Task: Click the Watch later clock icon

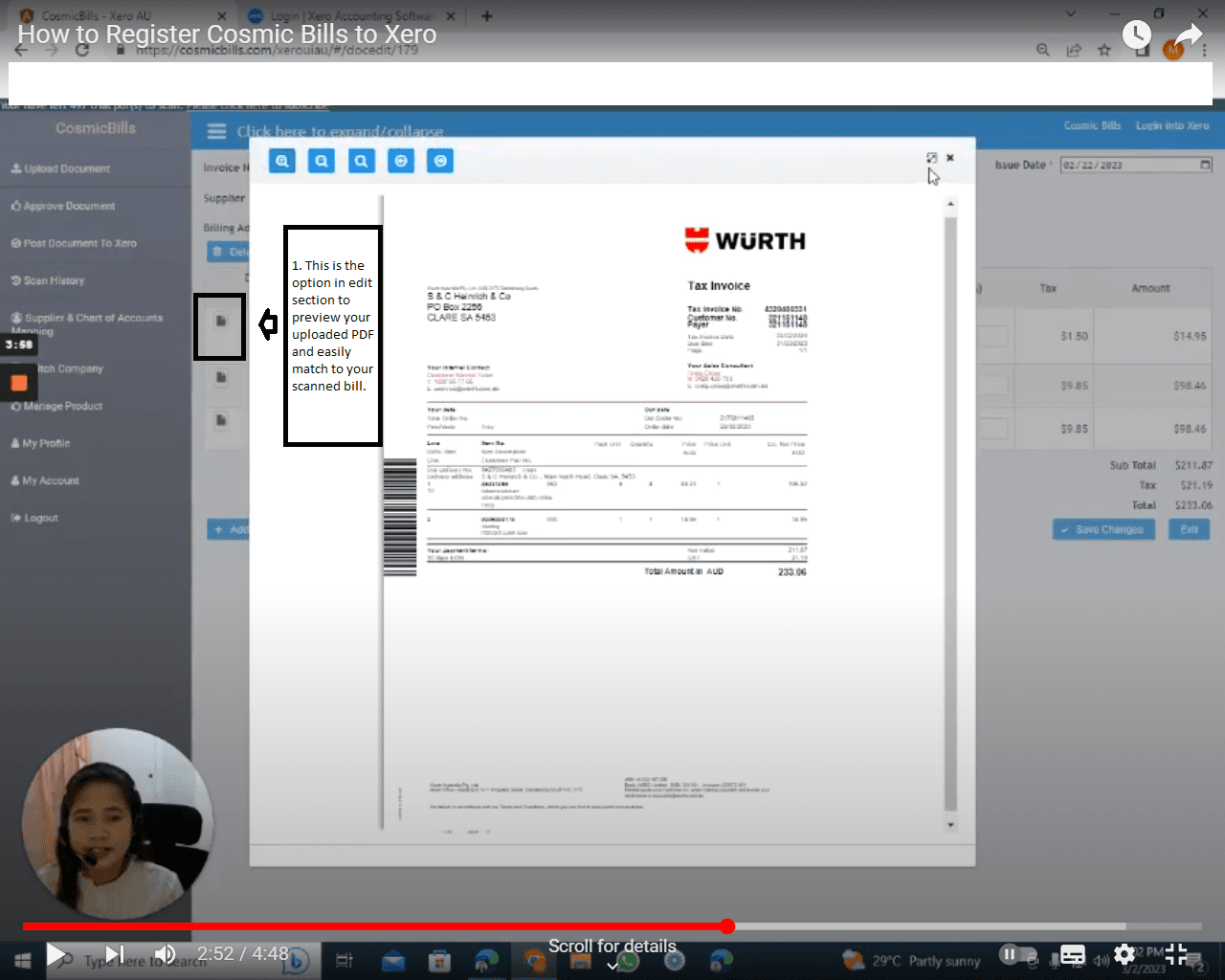Action: (1136, 35)
